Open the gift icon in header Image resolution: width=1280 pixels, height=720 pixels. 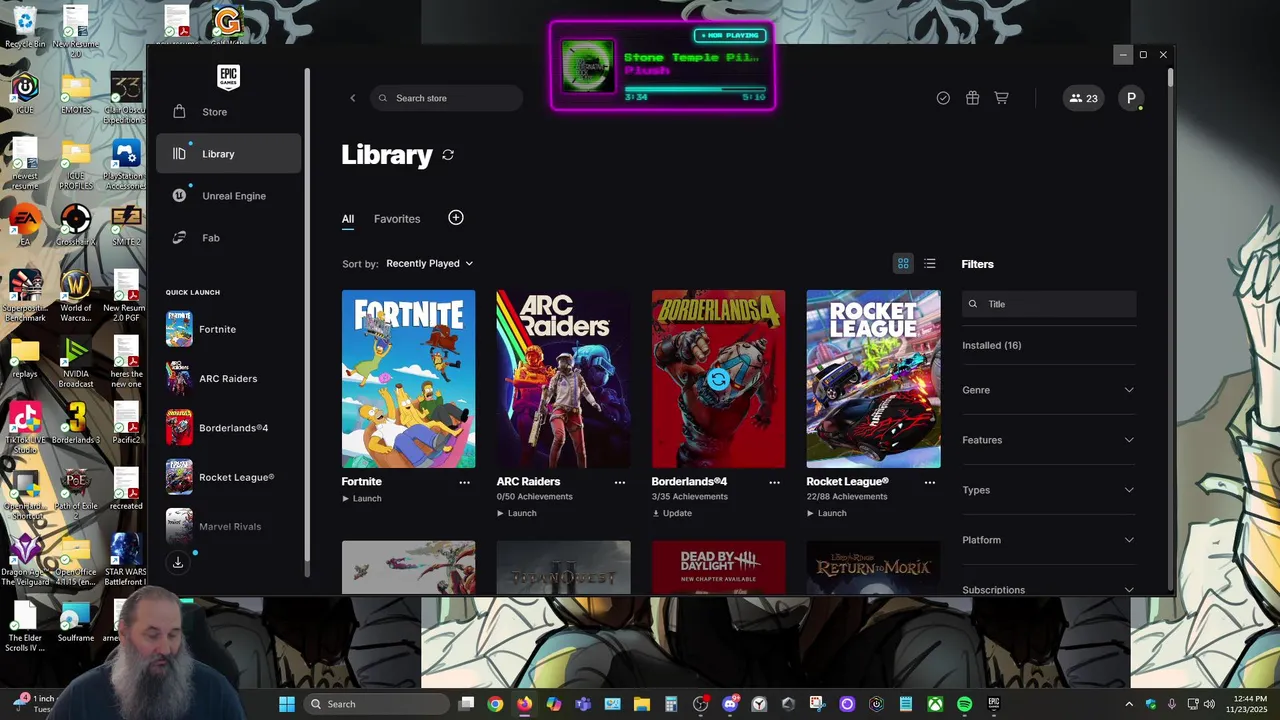972,98
